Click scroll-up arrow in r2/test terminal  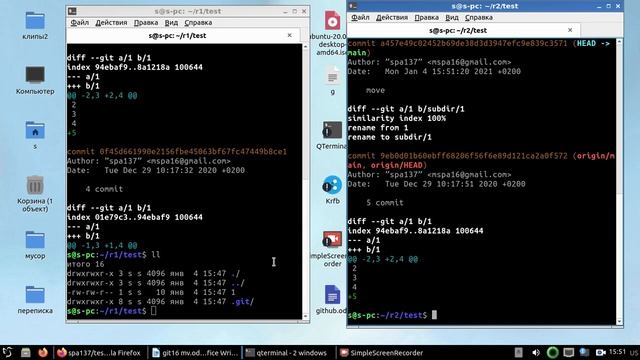point(619,42)
